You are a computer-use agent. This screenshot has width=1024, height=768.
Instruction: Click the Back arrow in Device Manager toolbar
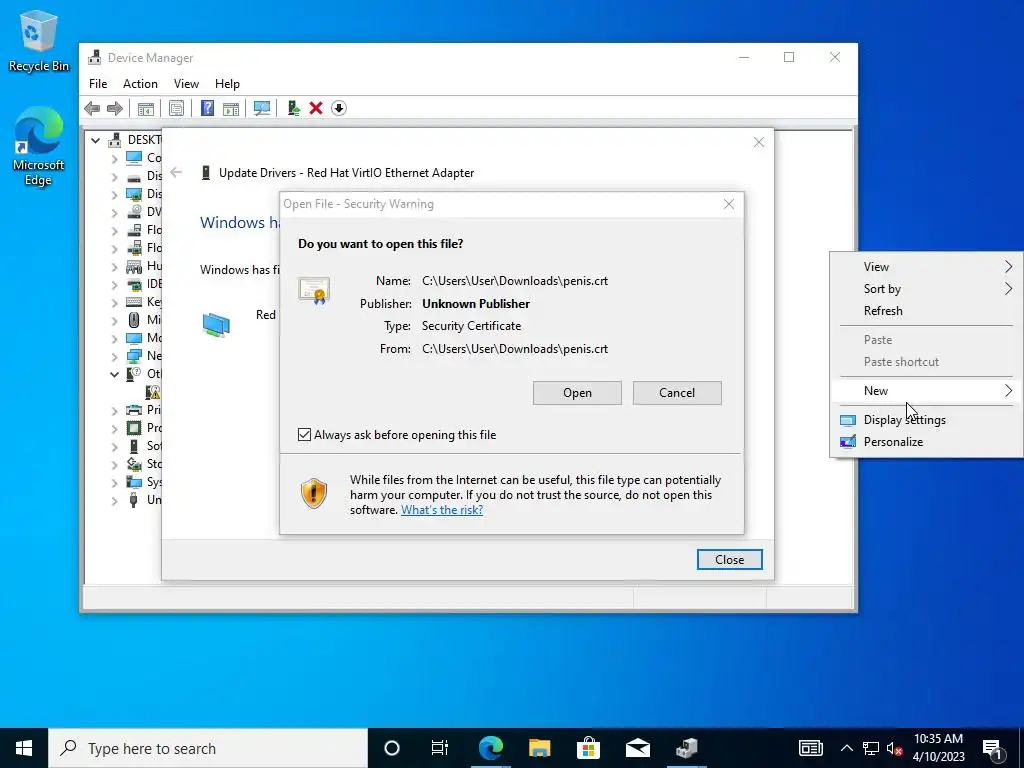[x=92, y=108]
